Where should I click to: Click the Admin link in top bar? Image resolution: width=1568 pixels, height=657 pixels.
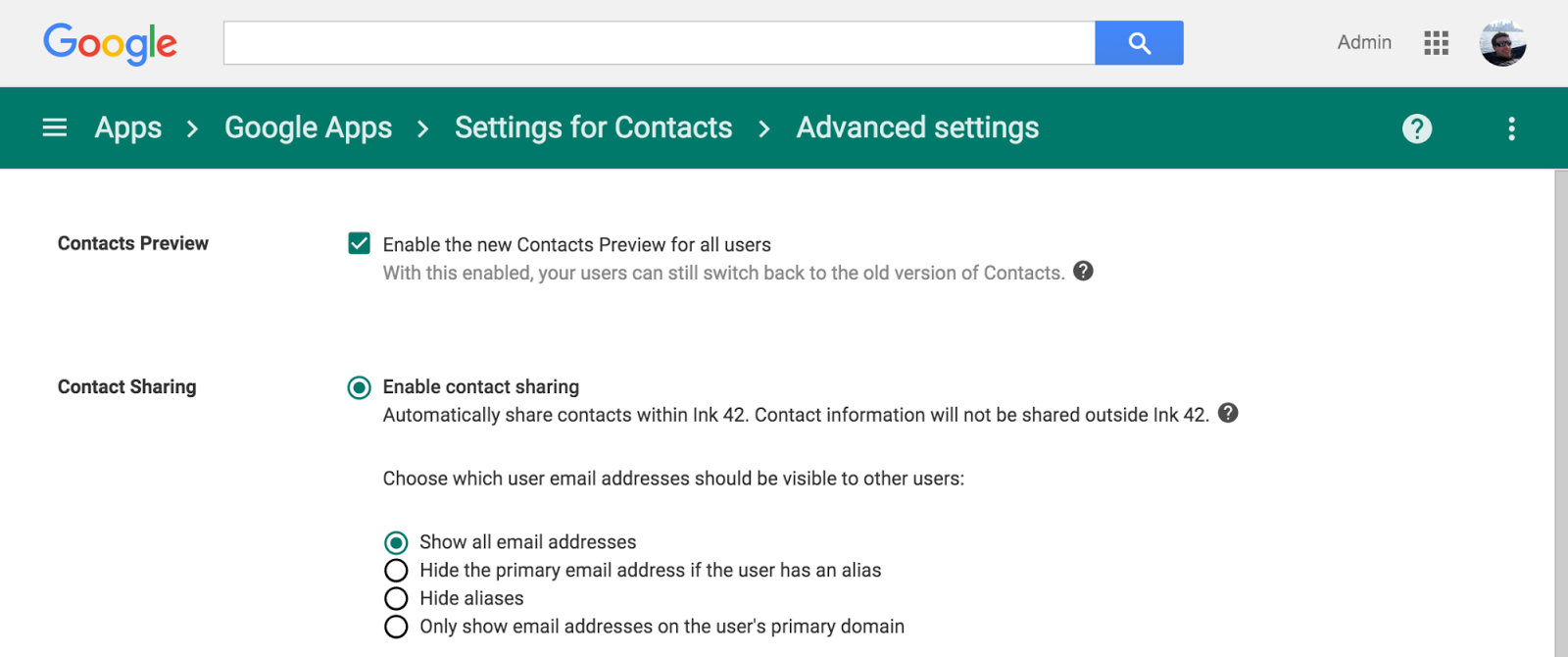tap(1364, 42)
